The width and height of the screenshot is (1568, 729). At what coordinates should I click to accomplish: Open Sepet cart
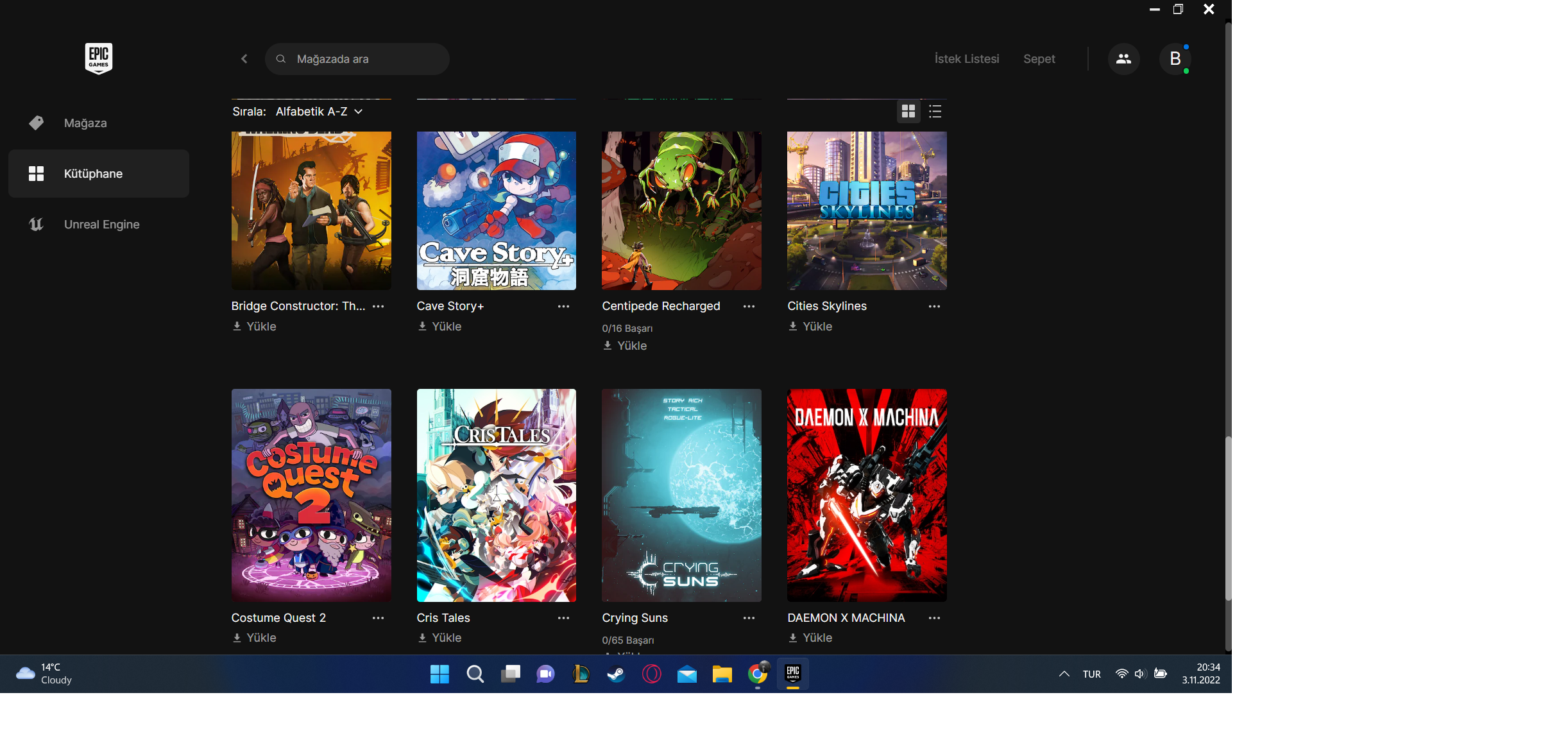(1039, 59)
